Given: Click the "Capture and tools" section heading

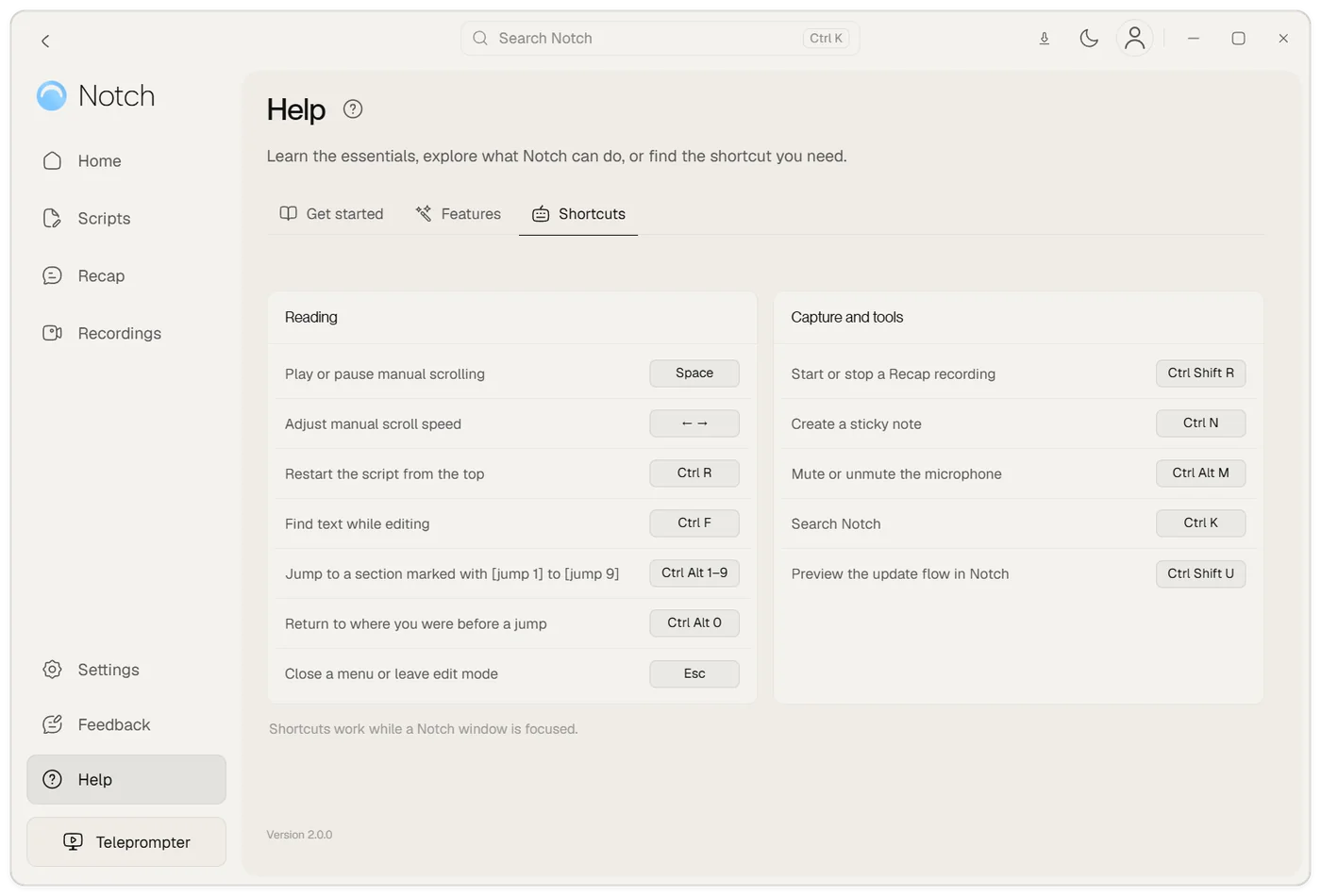Looking at the screenshot, I should [847, 318].
